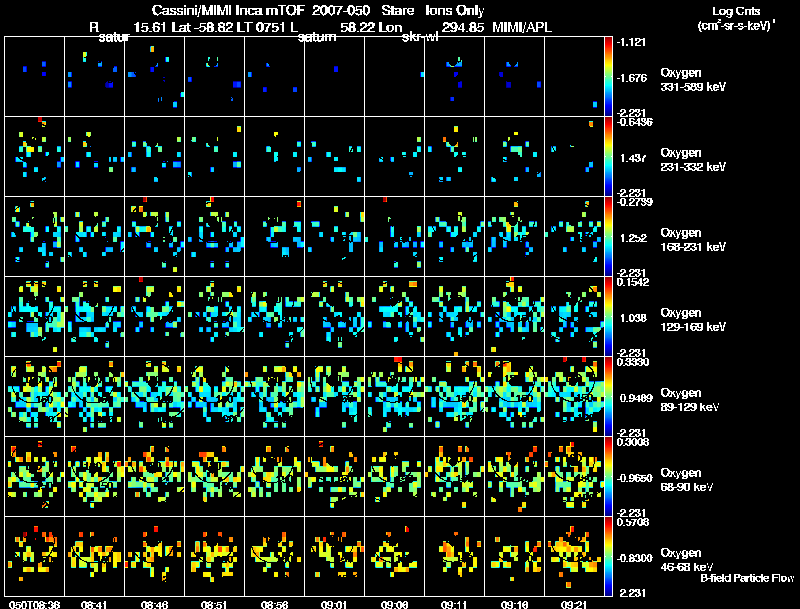Image resolution: width=800 pixels, height=609 pixels.
Task: Click the 09:11 time axis marker
Action: coord(458,604)
